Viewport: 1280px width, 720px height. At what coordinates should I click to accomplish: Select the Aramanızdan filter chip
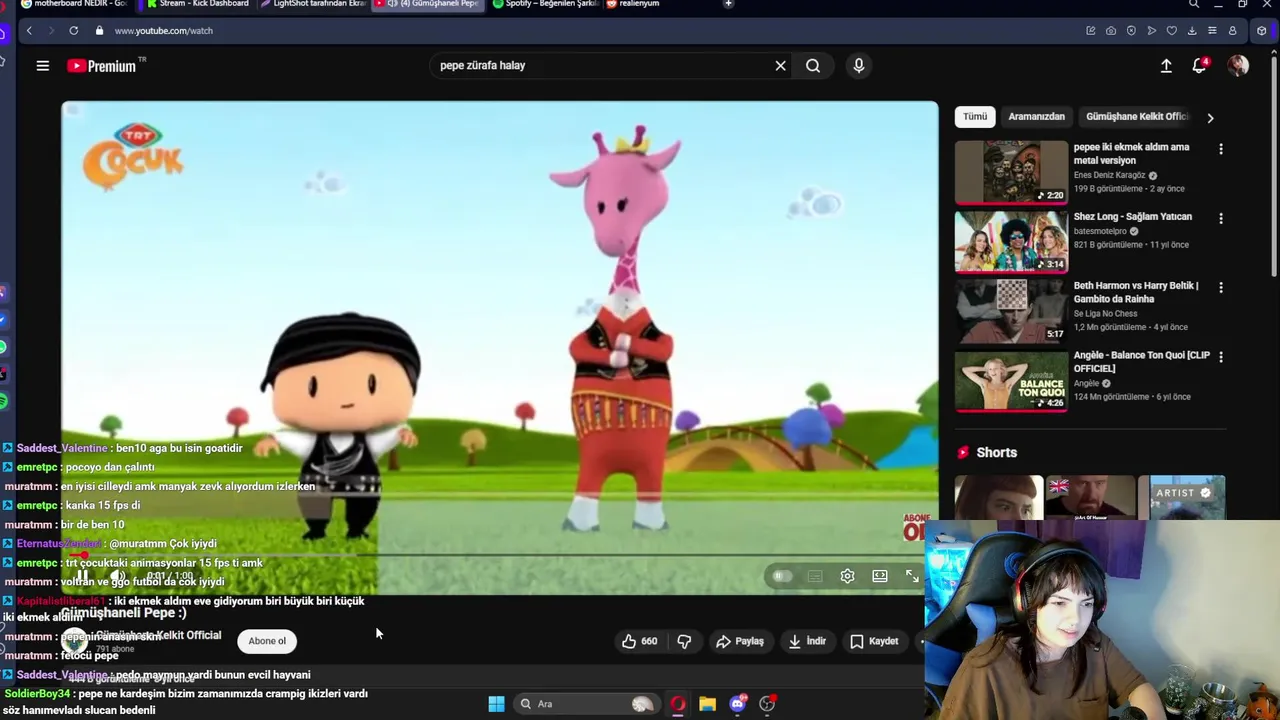1036,117
